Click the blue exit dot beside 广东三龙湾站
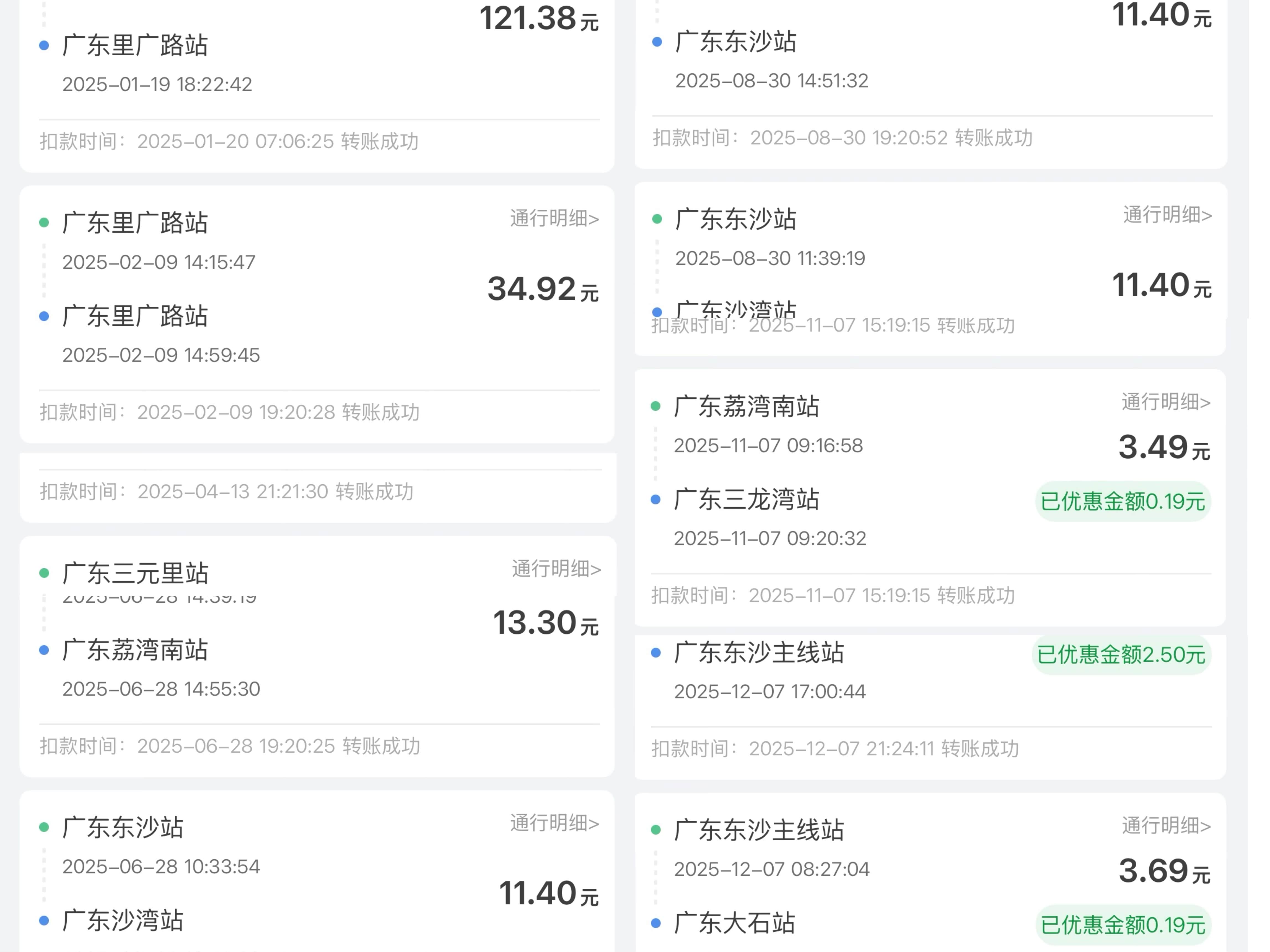1270x952 pixels. (x=656, y=500)
